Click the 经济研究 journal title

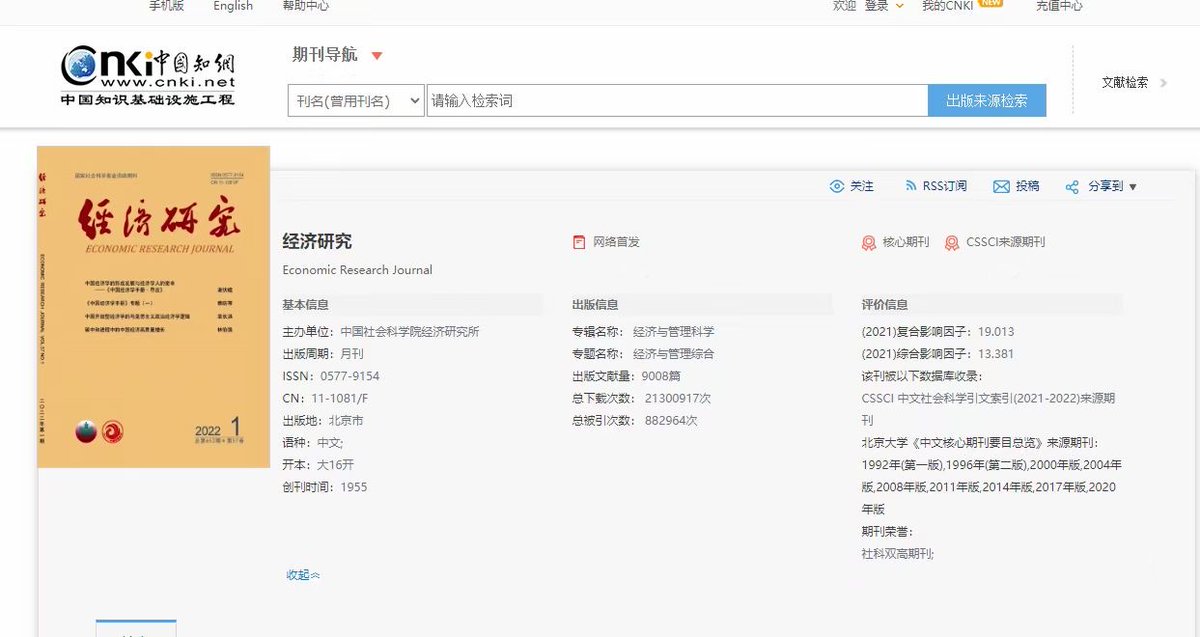(x=317, y=242)
